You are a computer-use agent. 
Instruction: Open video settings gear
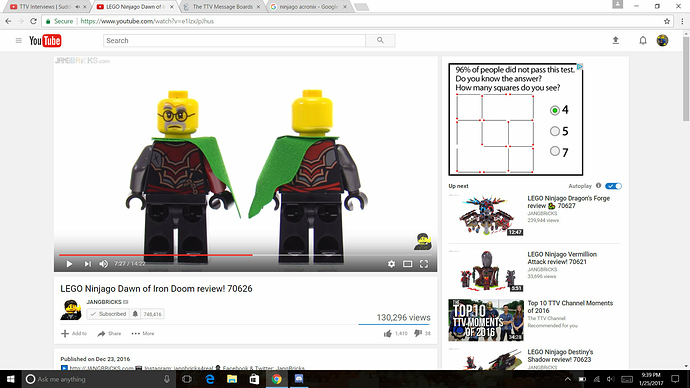pyautogui.click(x=391, y=264)
